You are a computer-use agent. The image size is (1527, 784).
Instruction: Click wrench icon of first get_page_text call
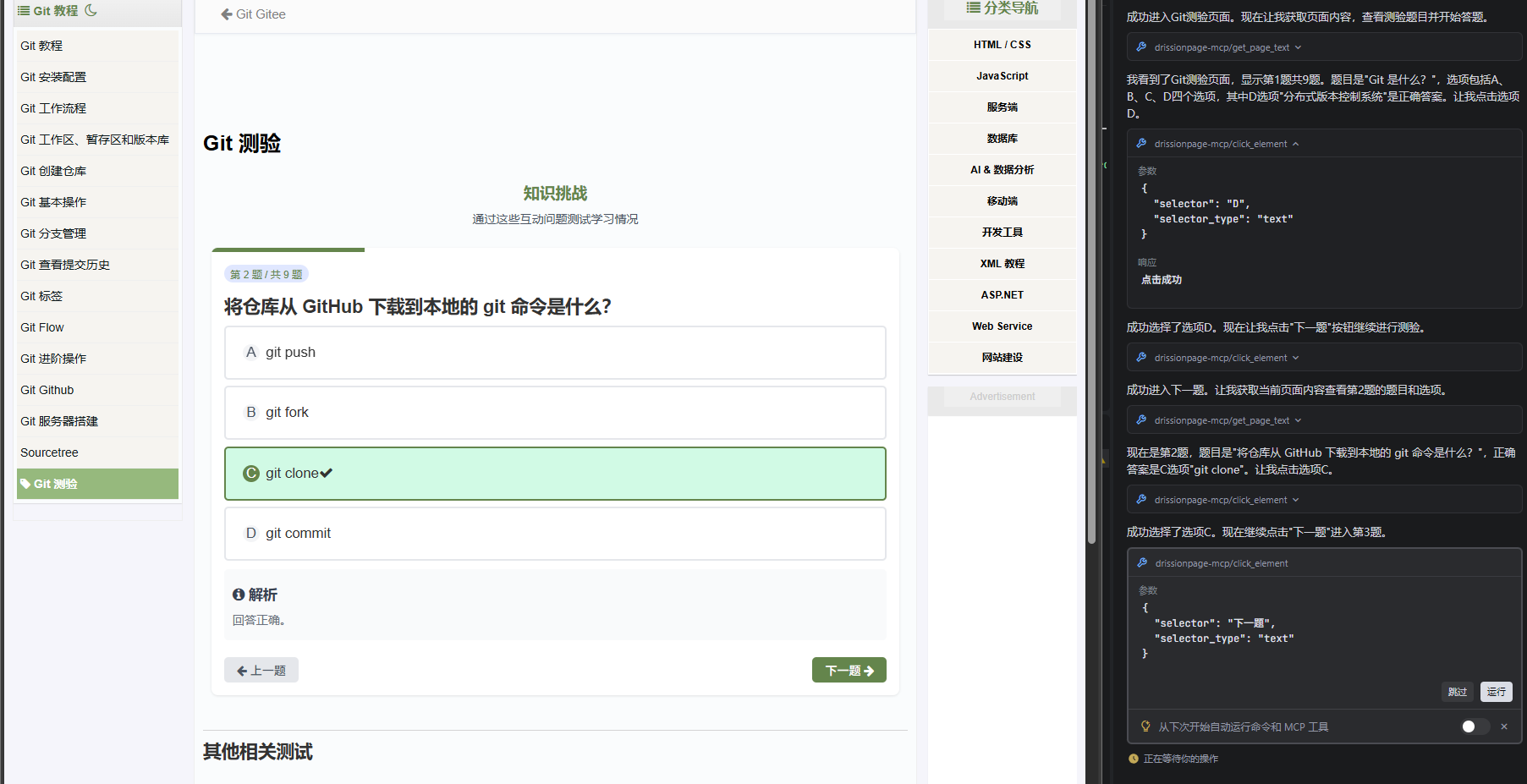click(1141, 47)
